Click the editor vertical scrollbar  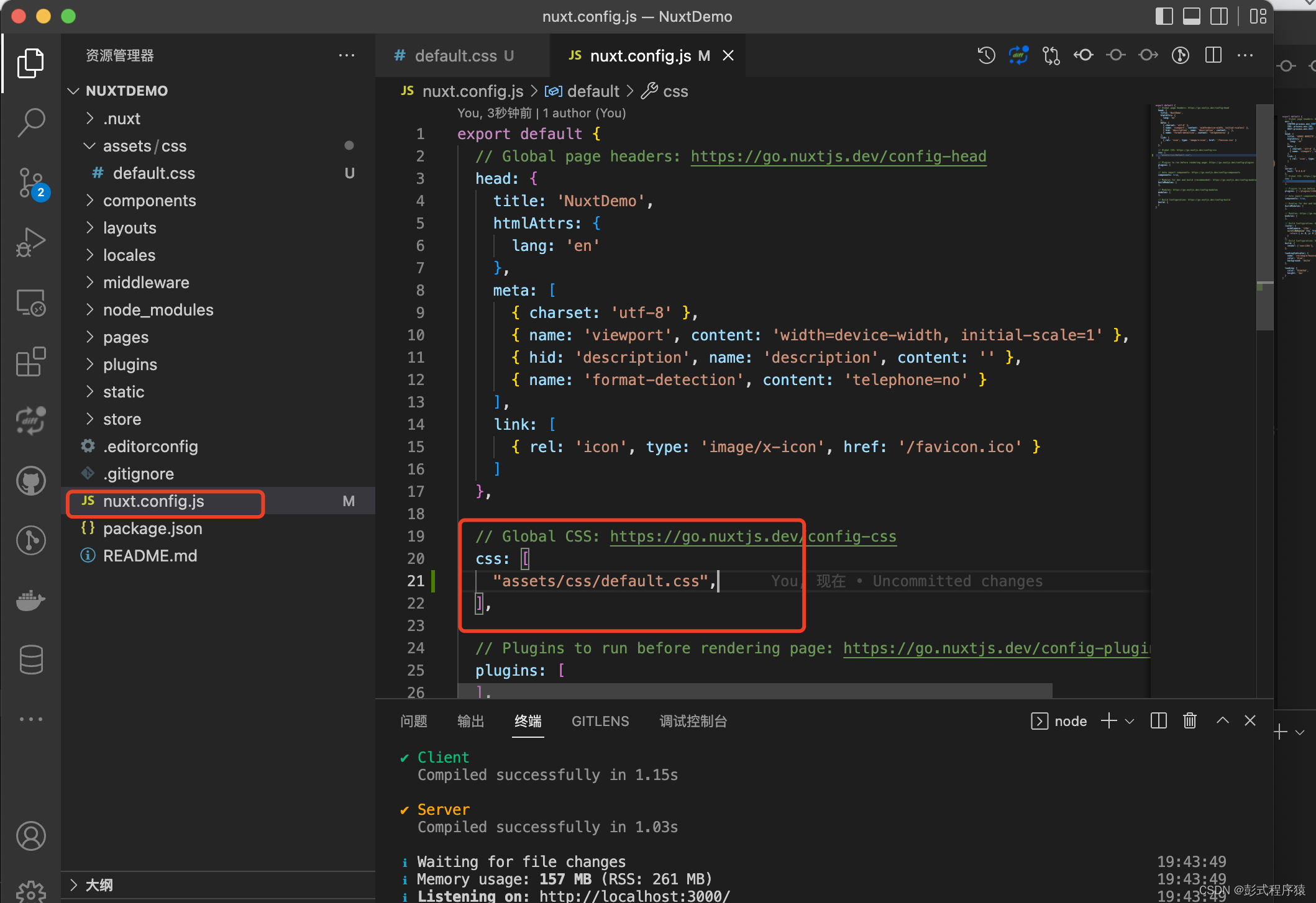pos(1264,217)
